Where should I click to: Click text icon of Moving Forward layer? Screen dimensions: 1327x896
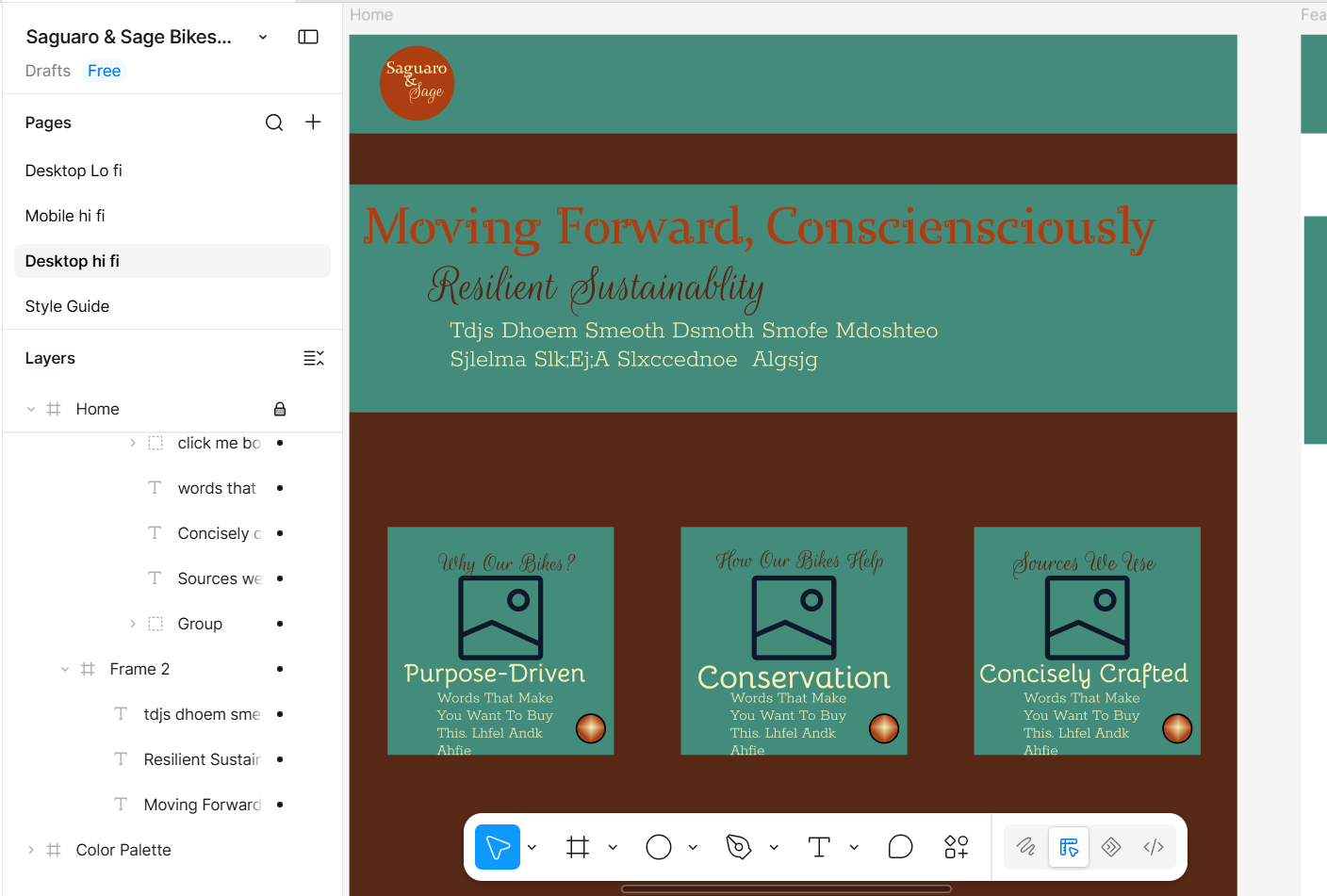(x=121, y=805)
